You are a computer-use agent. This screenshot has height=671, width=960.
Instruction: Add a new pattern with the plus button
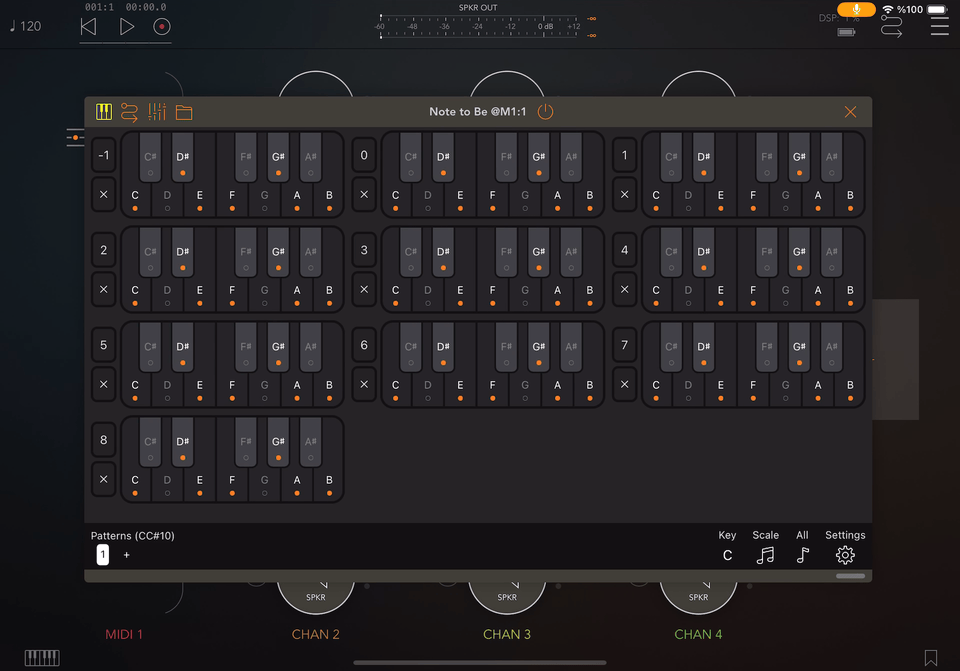click(x=126, y=554)
